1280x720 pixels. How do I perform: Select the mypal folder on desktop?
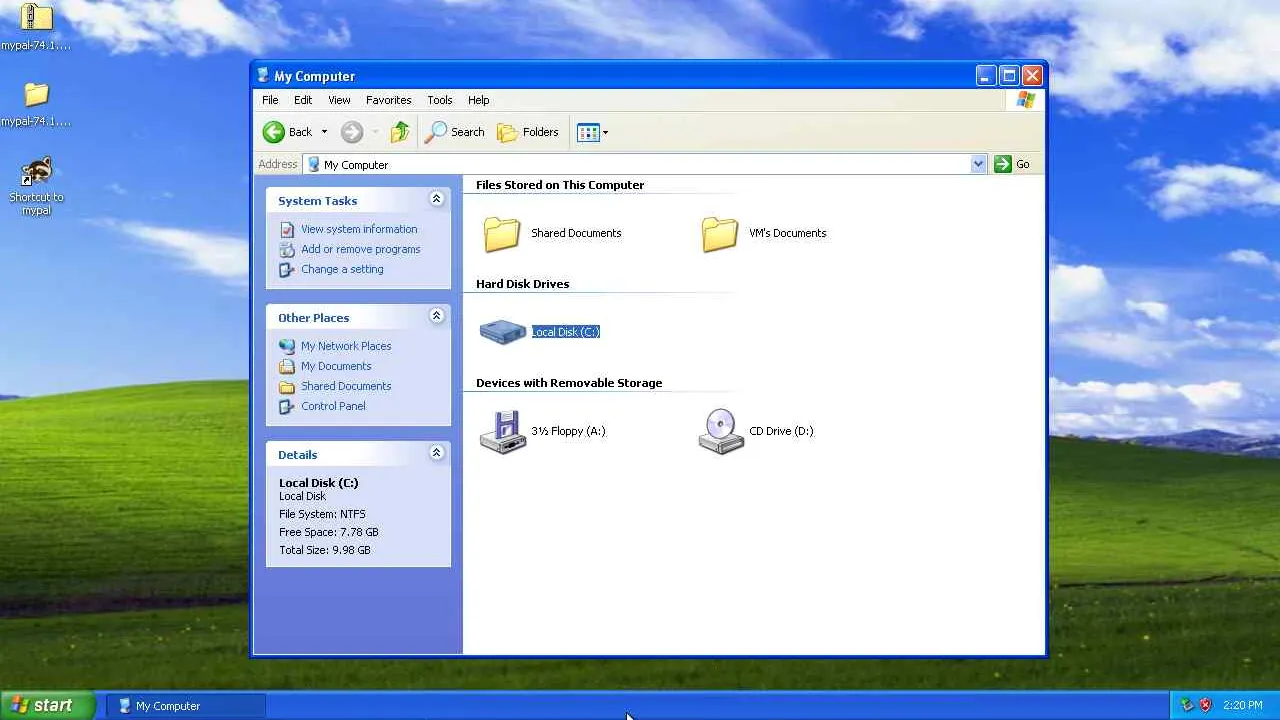pyautogui.click(x=36, y=95)
